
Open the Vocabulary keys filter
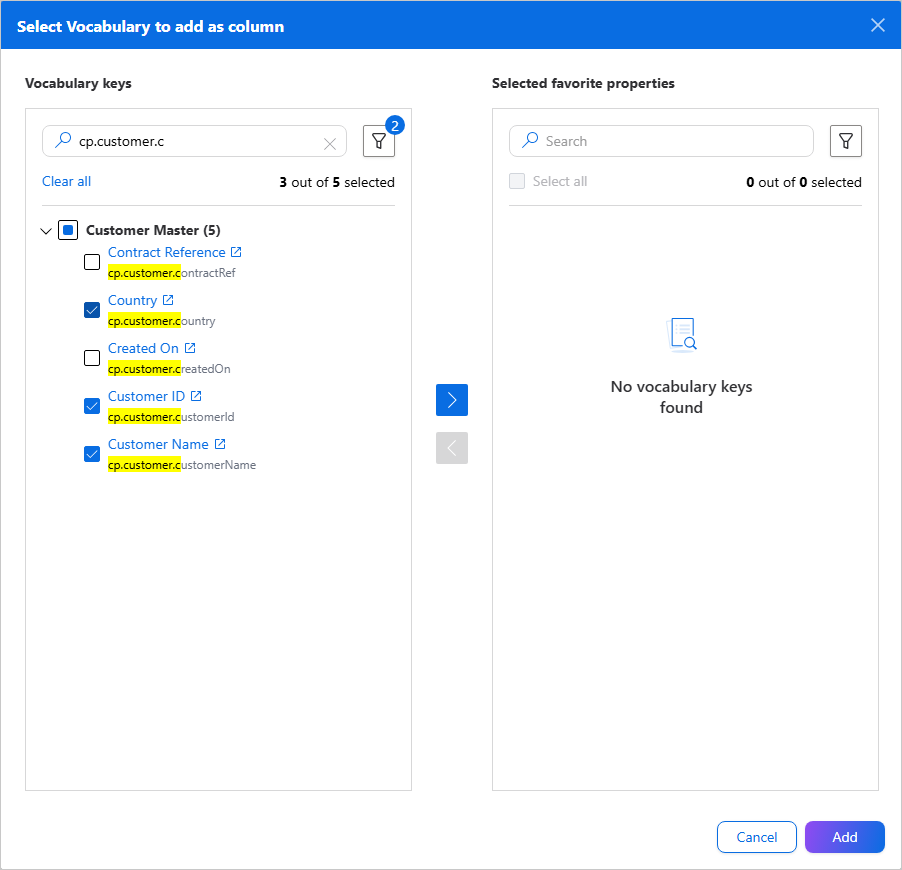pyautogui.click(x=379, y=141)
